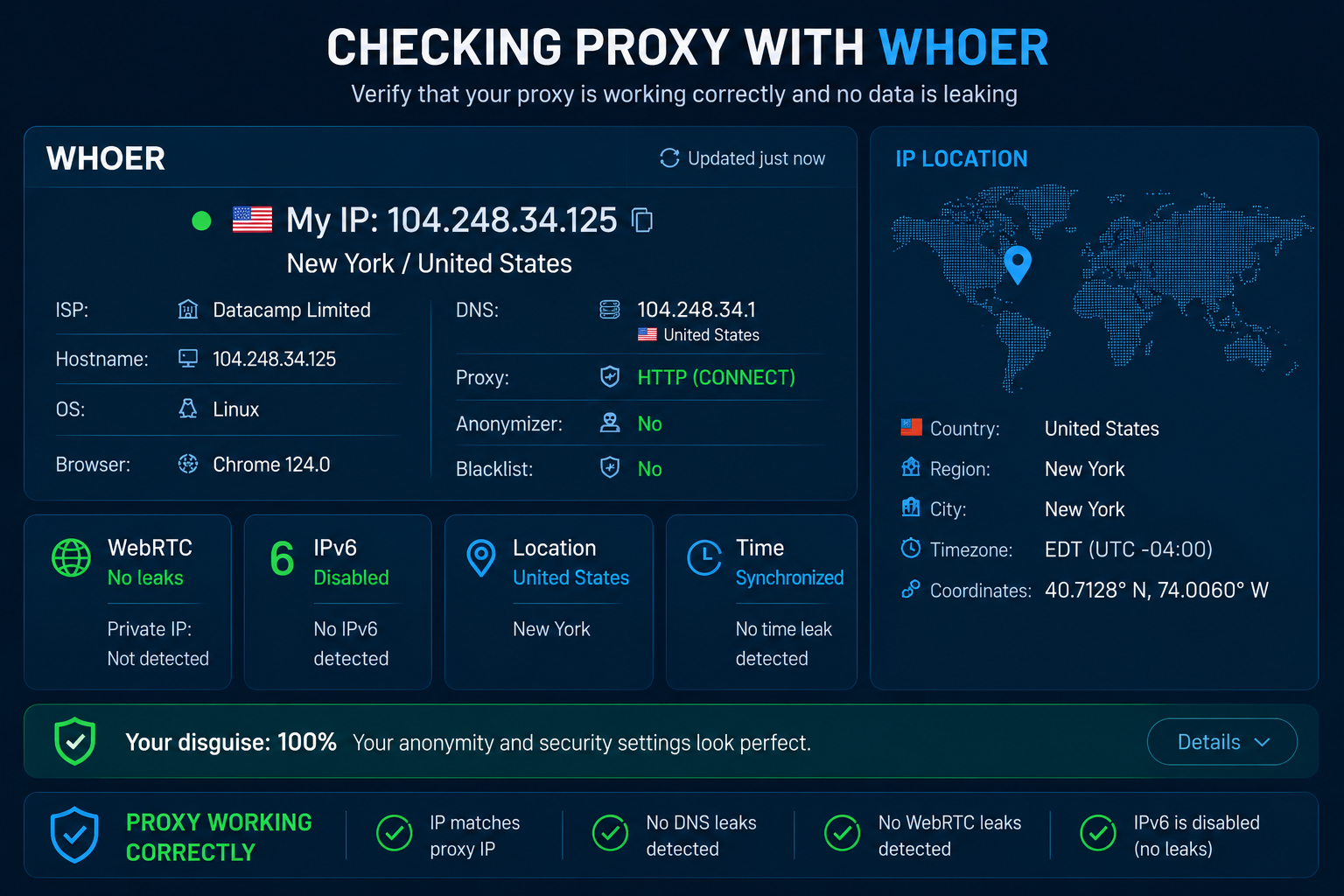Expand the Details dropdown
Screen dimensions: 1344x896
(1222, 742)
